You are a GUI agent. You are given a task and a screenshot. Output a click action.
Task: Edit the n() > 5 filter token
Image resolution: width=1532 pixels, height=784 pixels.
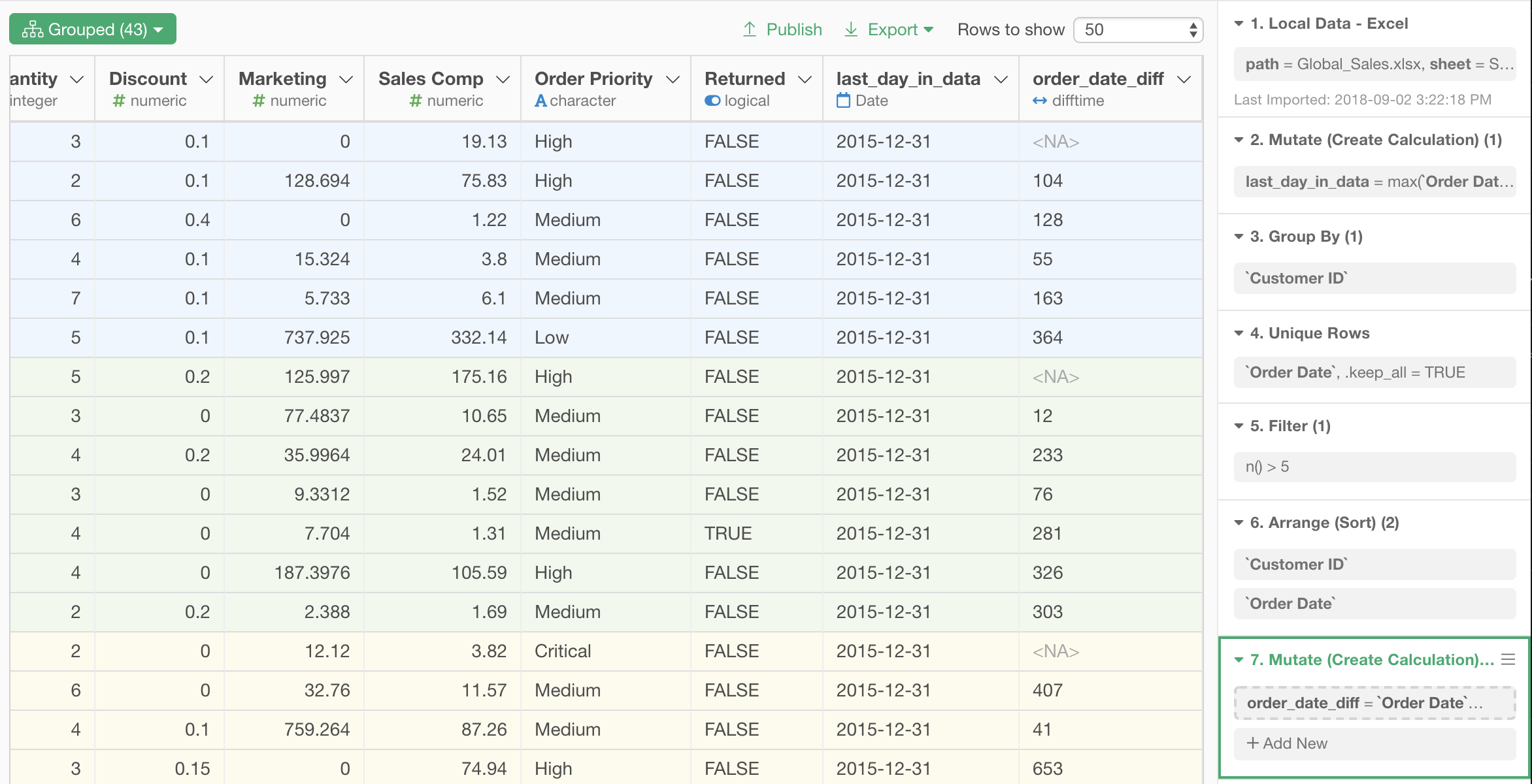click(x=1374, y=466)
